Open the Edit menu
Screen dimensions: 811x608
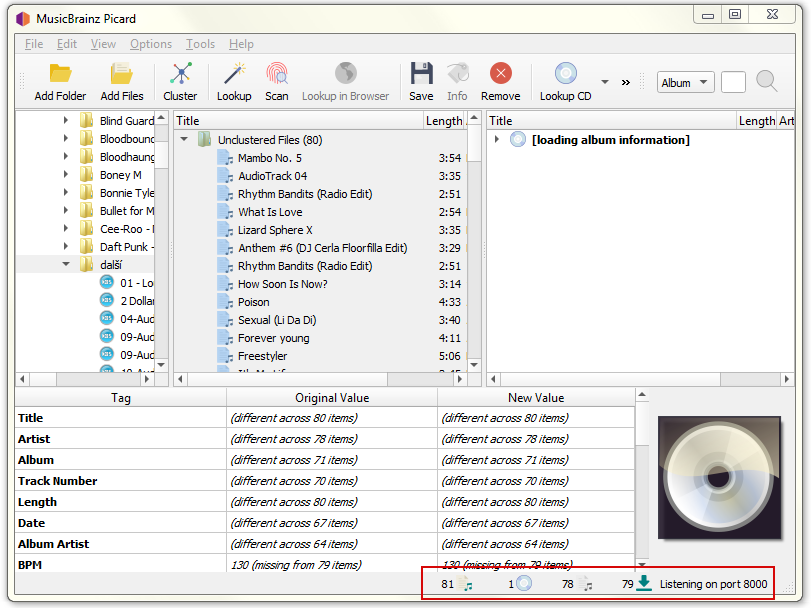pos(67,44)
